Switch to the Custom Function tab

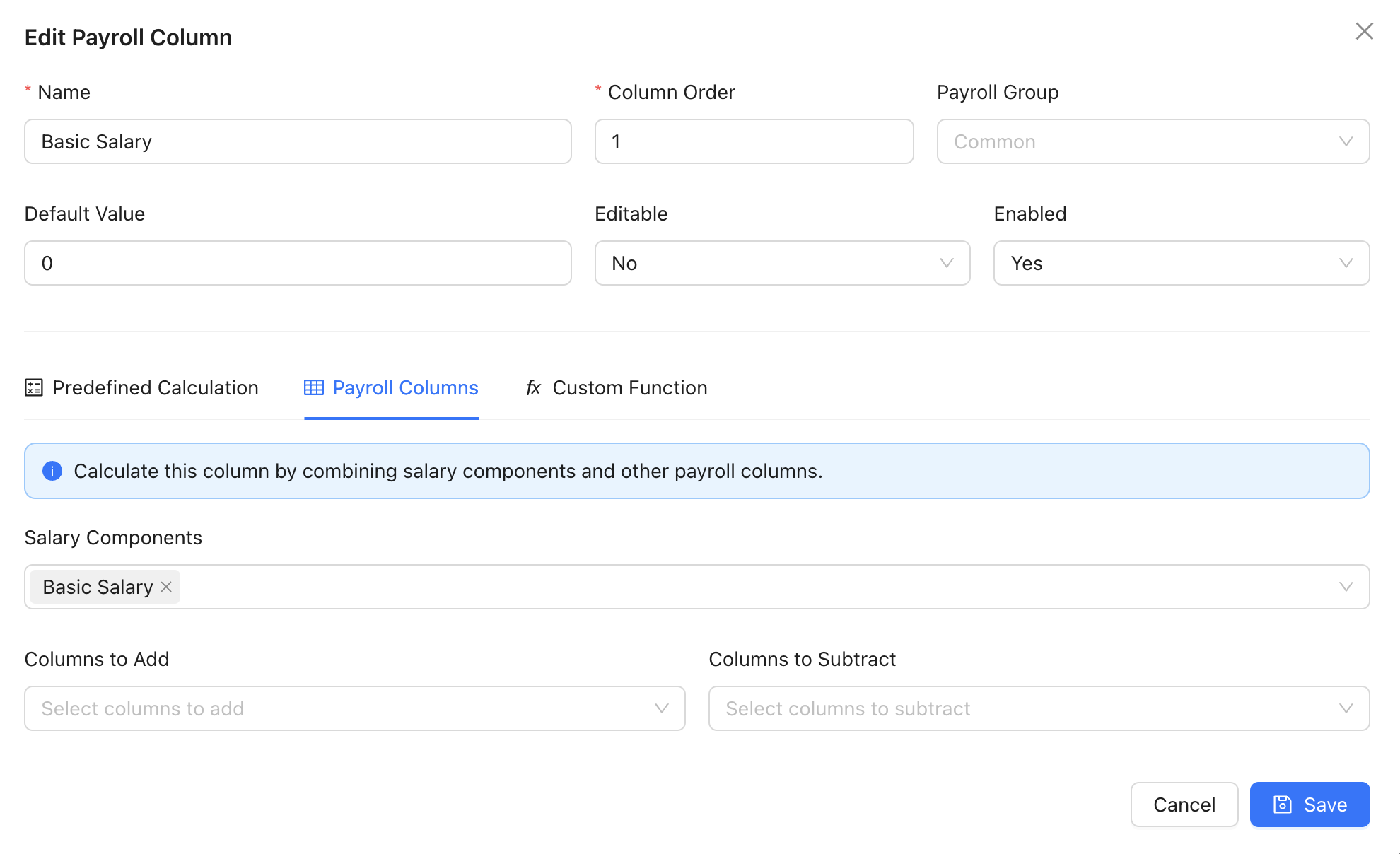coord(629,387)
